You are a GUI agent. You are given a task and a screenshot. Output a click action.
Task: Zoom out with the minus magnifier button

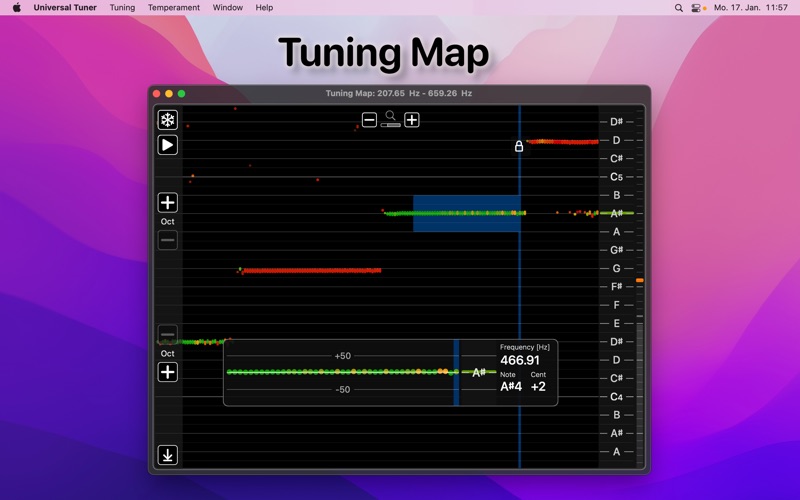click(369, 120)
